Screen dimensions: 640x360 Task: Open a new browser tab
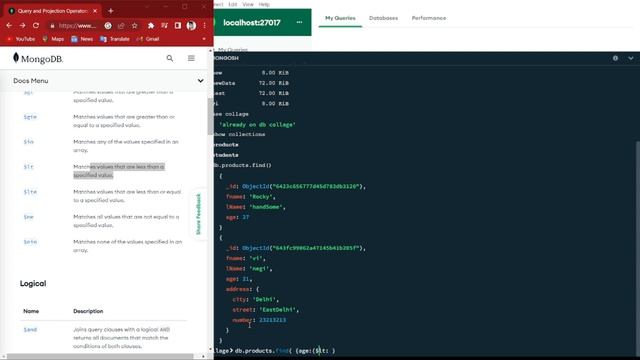click(111, 11)
